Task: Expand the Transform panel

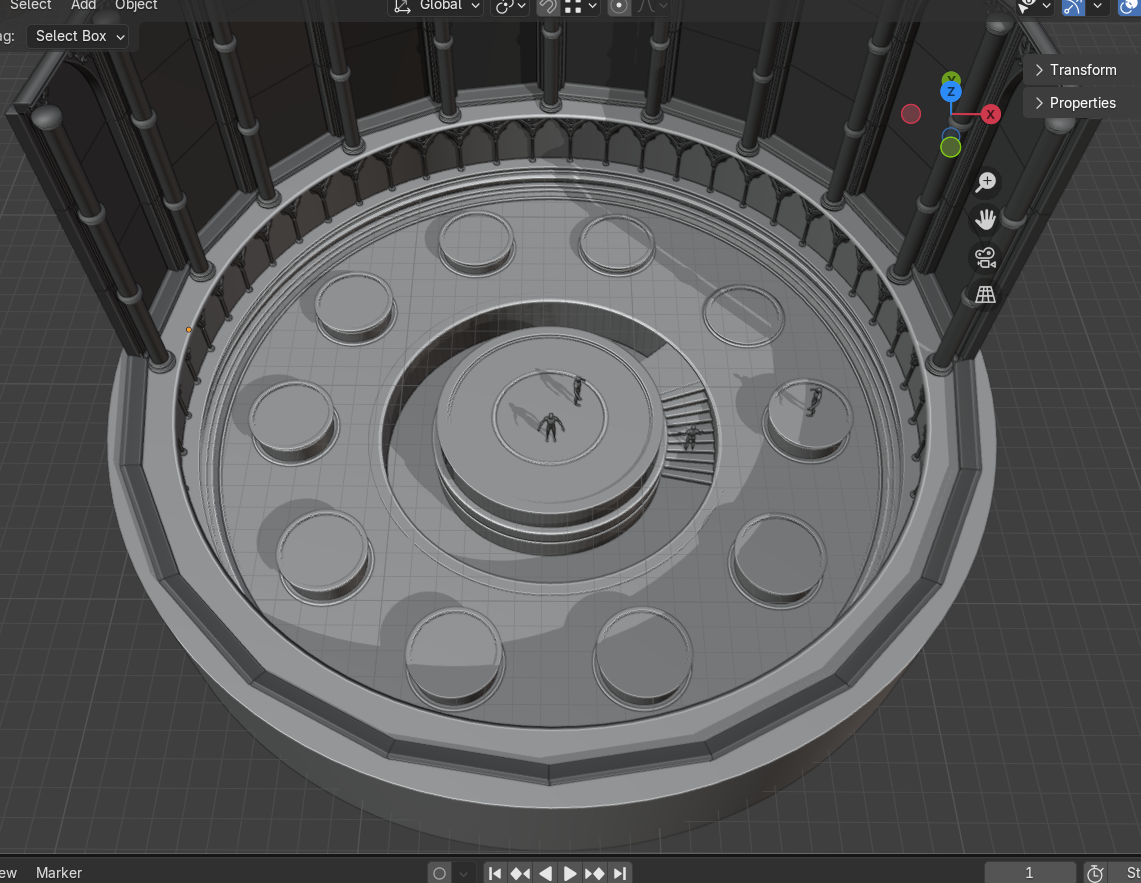Action: coord(1076,70)
